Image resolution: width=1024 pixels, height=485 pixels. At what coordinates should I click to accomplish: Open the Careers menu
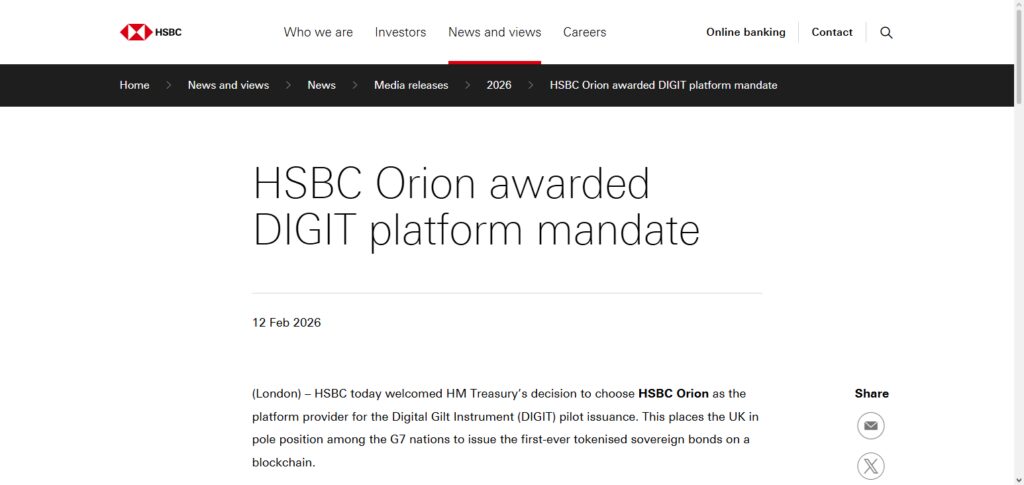pos(584,32)
